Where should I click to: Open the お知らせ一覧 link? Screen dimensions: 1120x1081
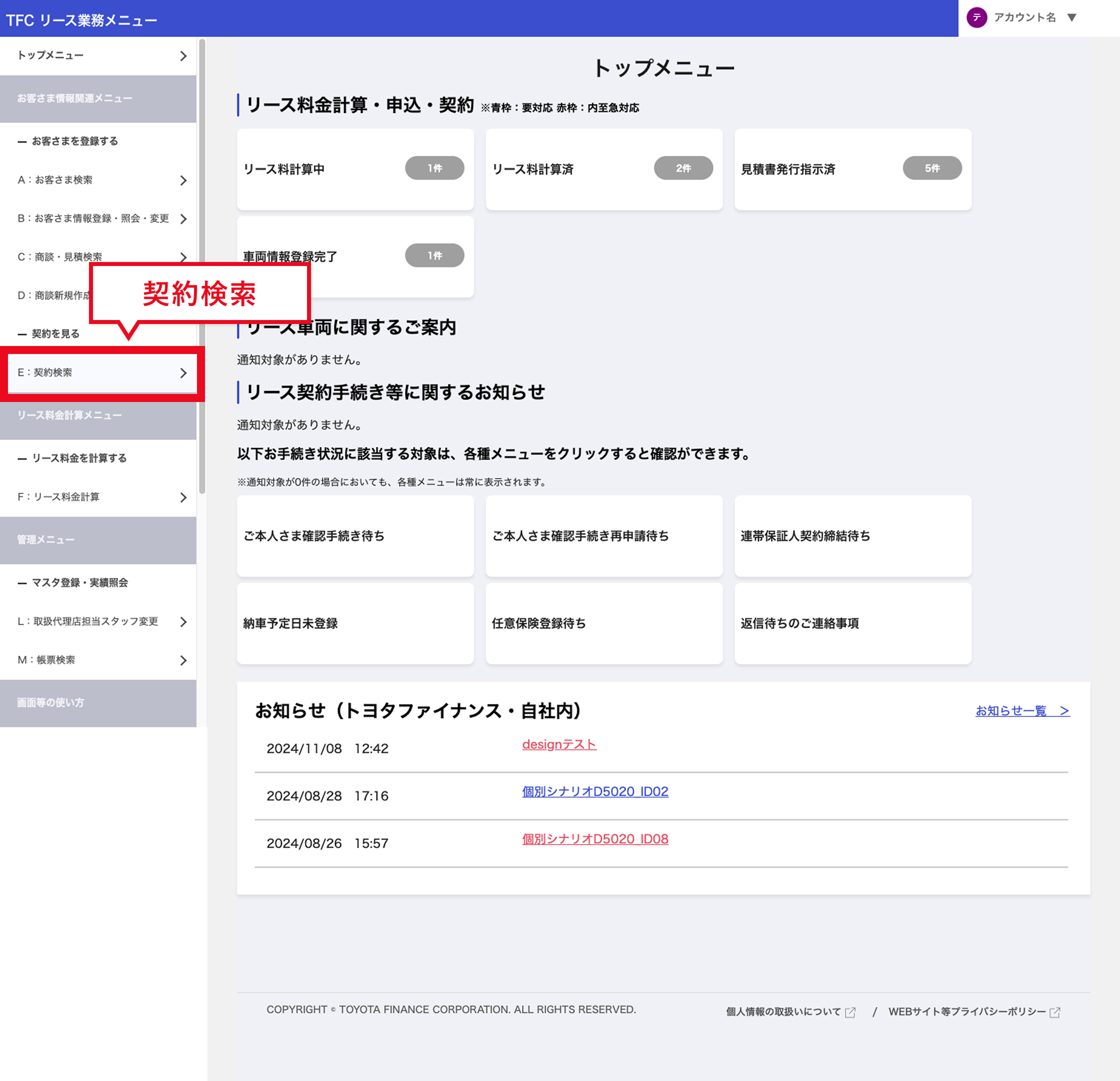1022,711
